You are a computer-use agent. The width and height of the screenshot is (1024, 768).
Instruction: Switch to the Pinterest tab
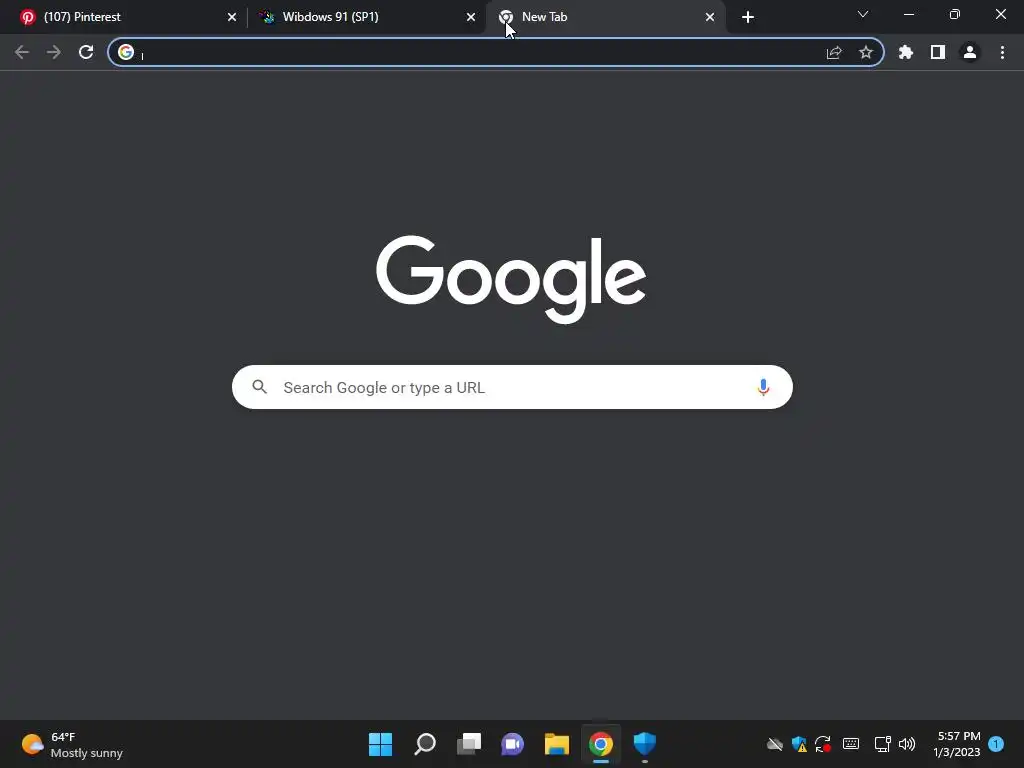coord(124,17)
